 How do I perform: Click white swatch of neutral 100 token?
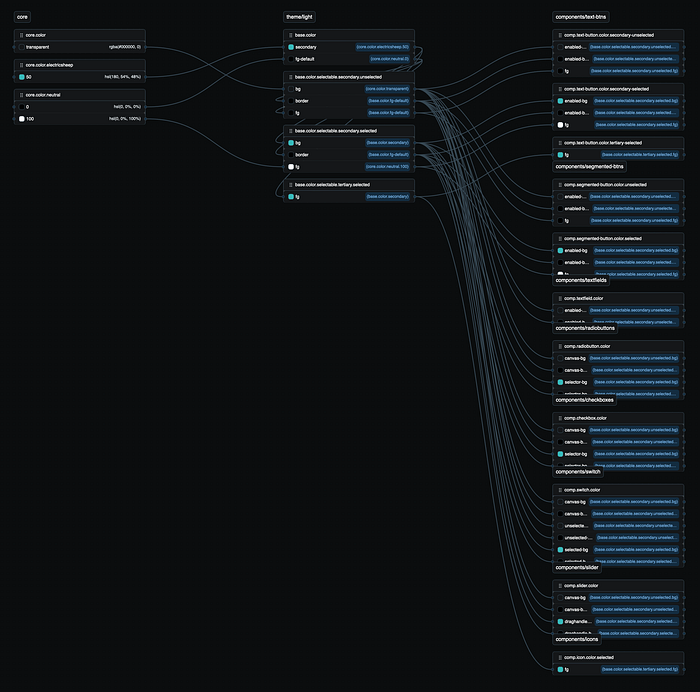point(21,119)
